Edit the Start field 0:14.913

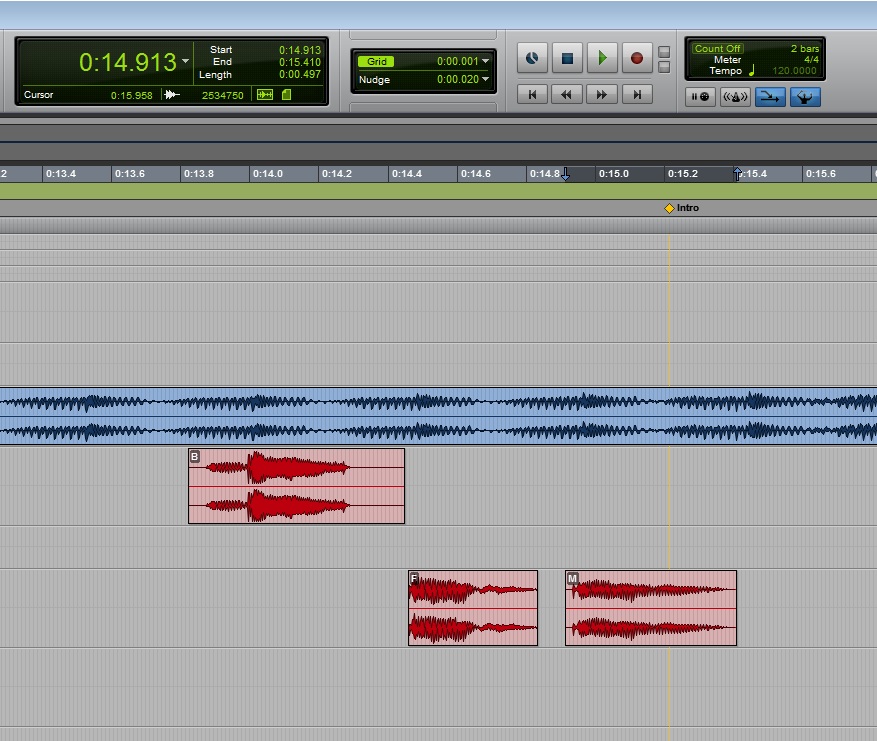(300, 50)
